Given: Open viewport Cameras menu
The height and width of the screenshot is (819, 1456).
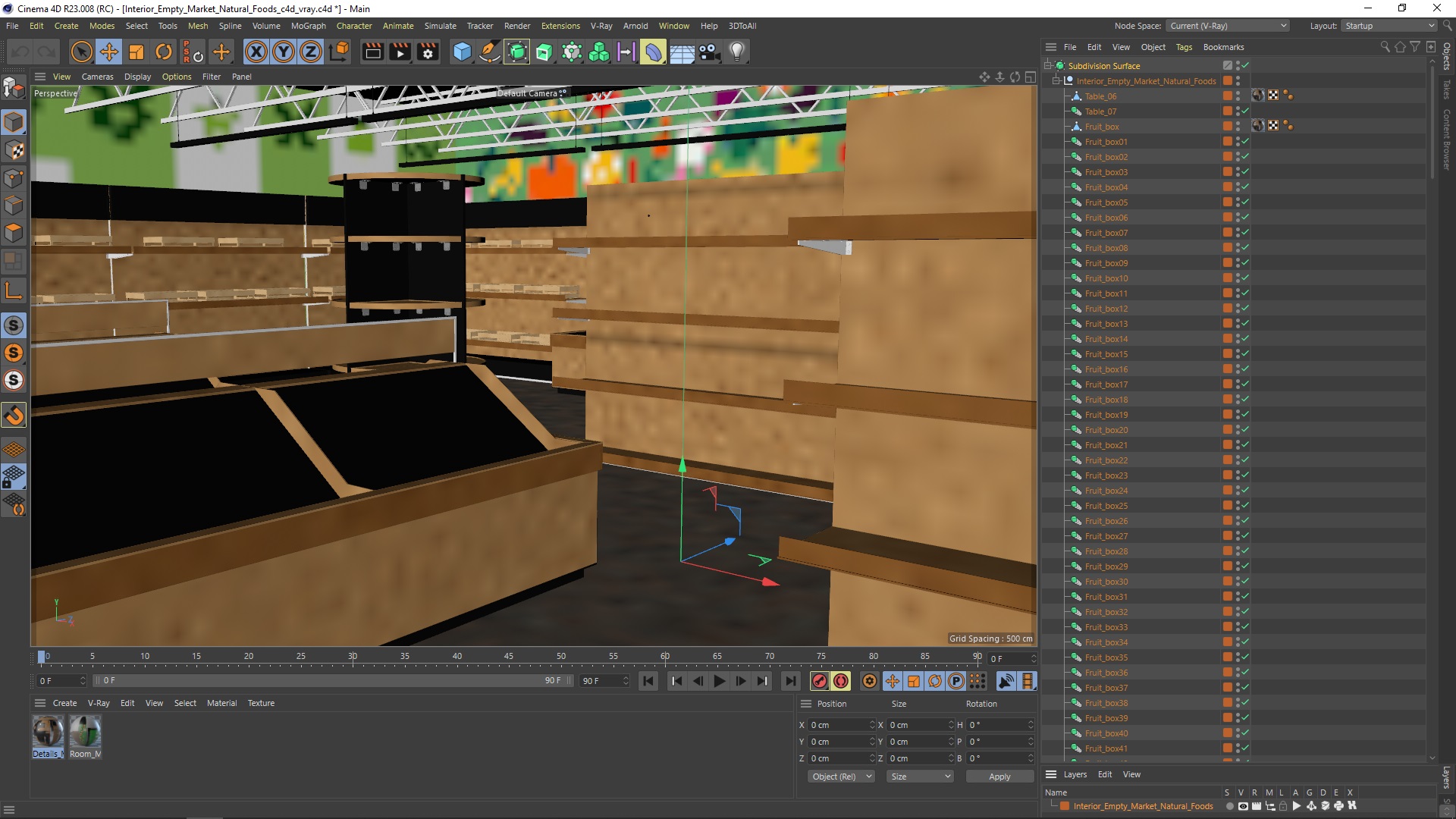Looking at the screenshot, I should (x=97, y=77).
